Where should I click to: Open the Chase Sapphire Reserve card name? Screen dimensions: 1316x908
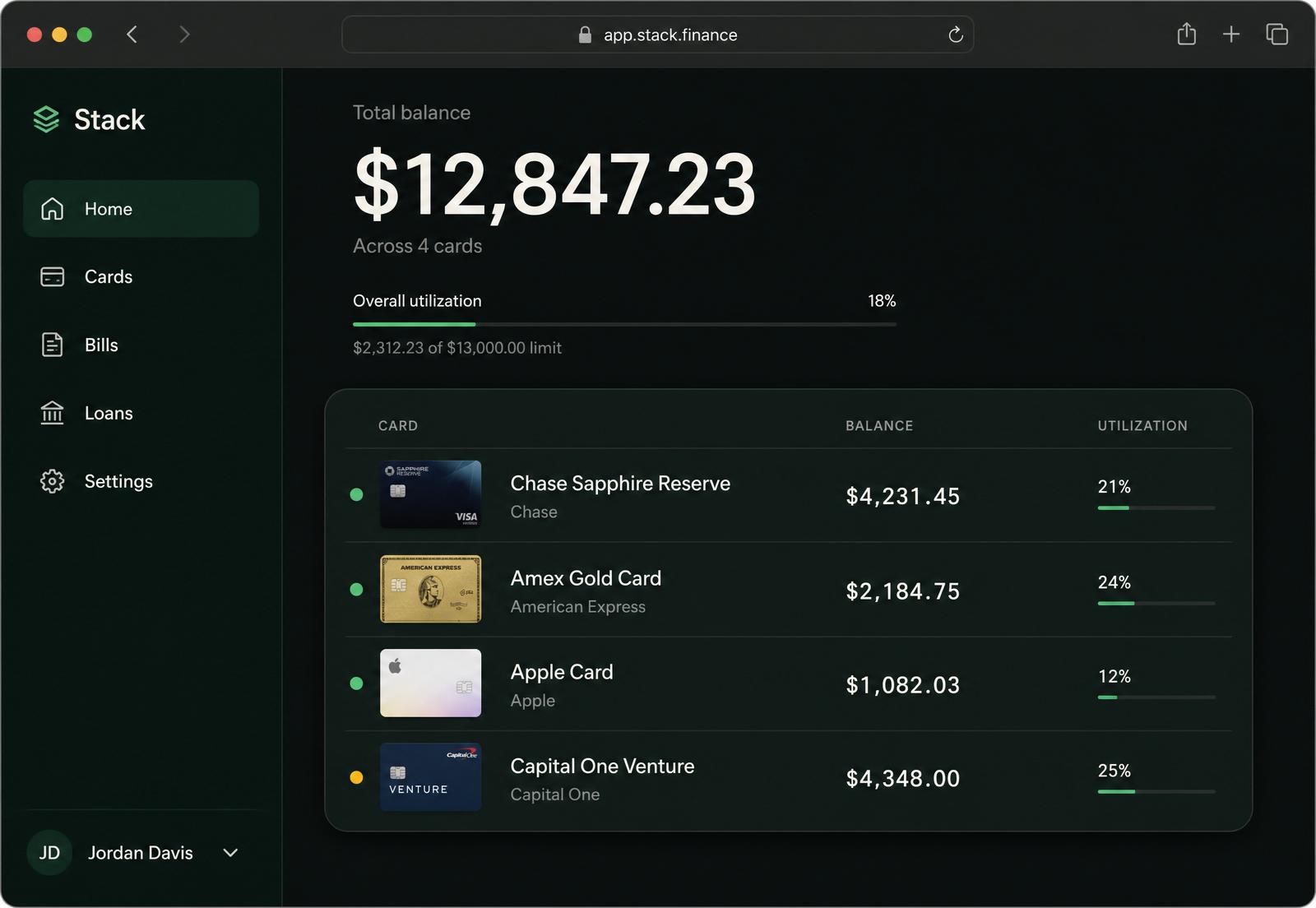620,483
